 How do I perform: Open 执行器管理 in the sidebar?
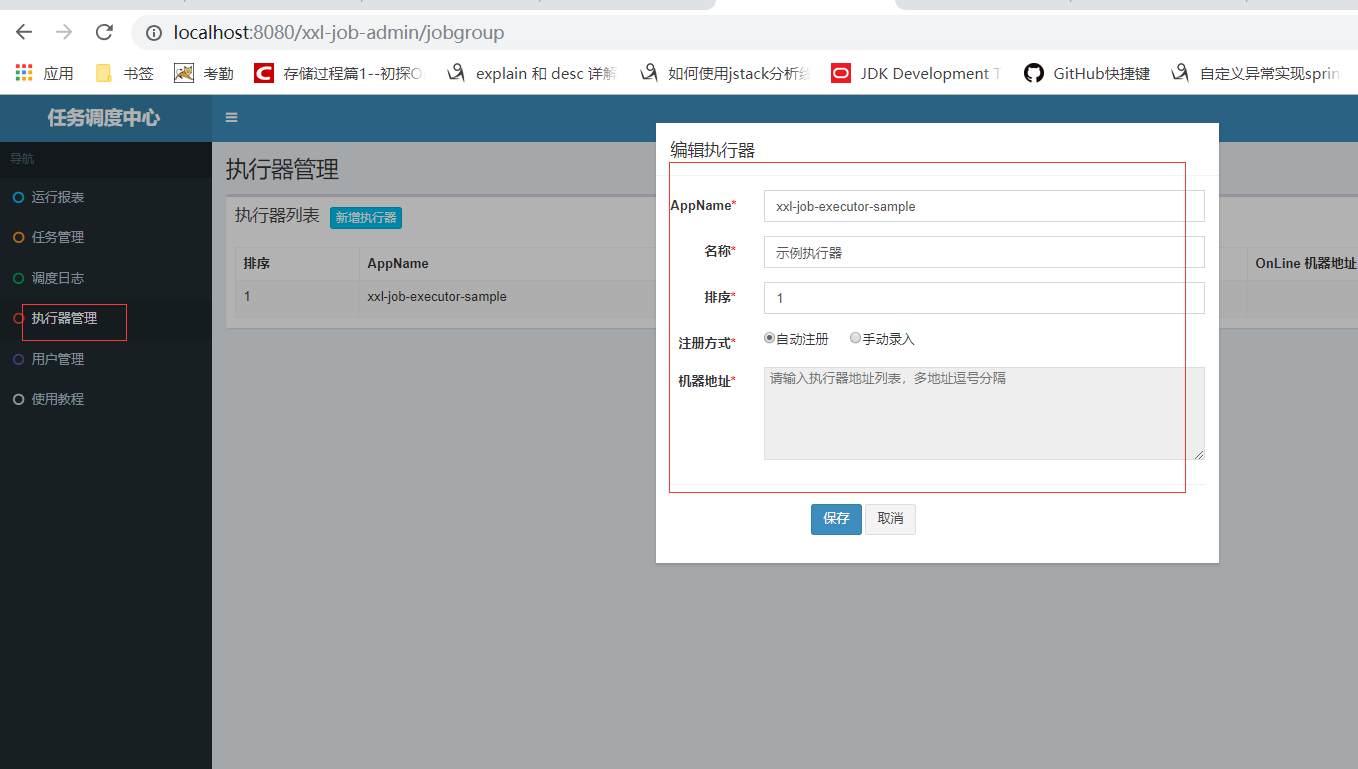(x=106, y=318)
